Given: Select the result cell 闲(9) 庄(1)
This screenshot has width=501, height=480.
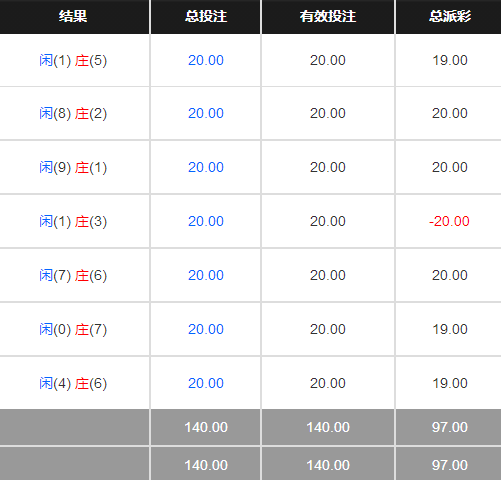Looking at the screenshot, I should click(73, 168).
